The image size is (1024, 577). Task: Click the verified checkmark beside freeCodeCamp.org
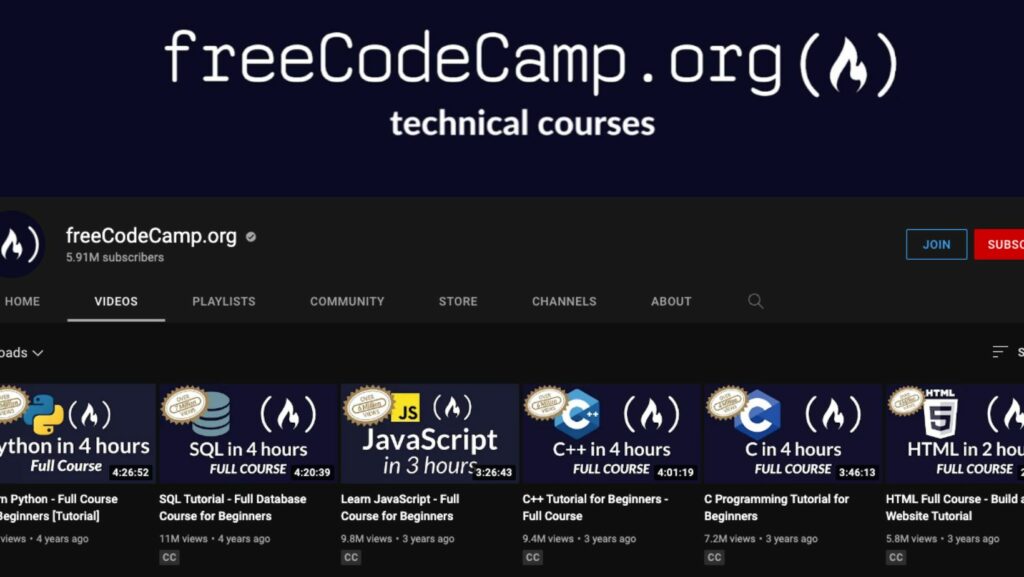click(x=250, y=236)
